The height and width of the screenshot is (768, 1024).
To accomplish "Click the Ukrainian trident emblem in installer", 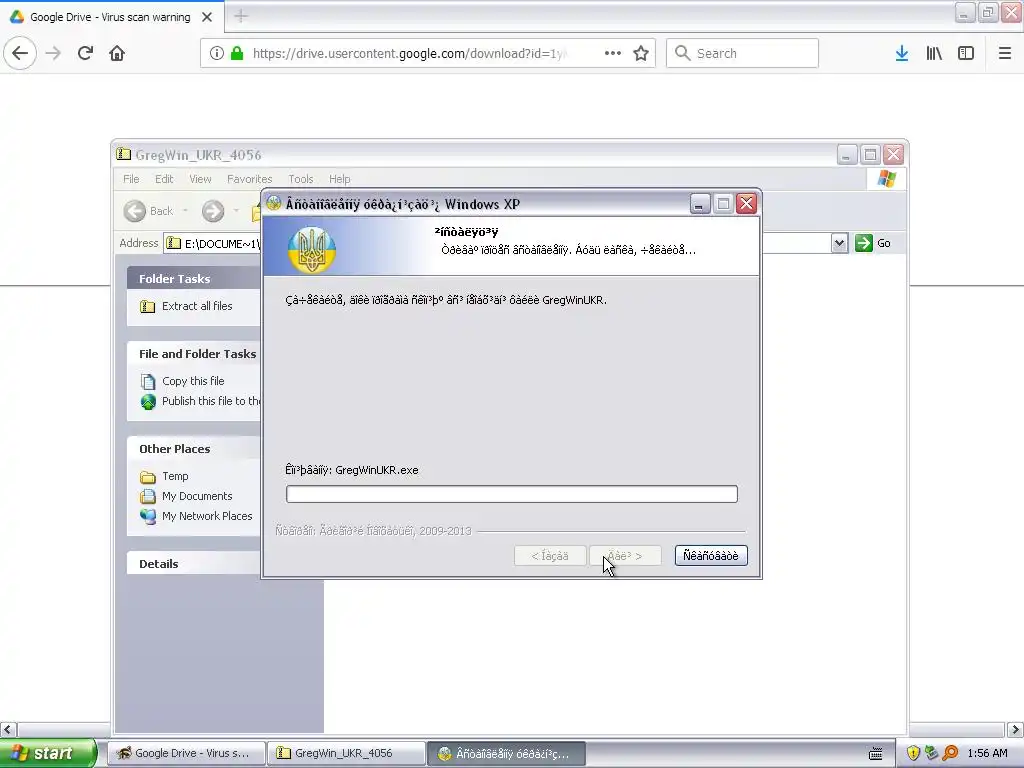I will tap(312, 249).
